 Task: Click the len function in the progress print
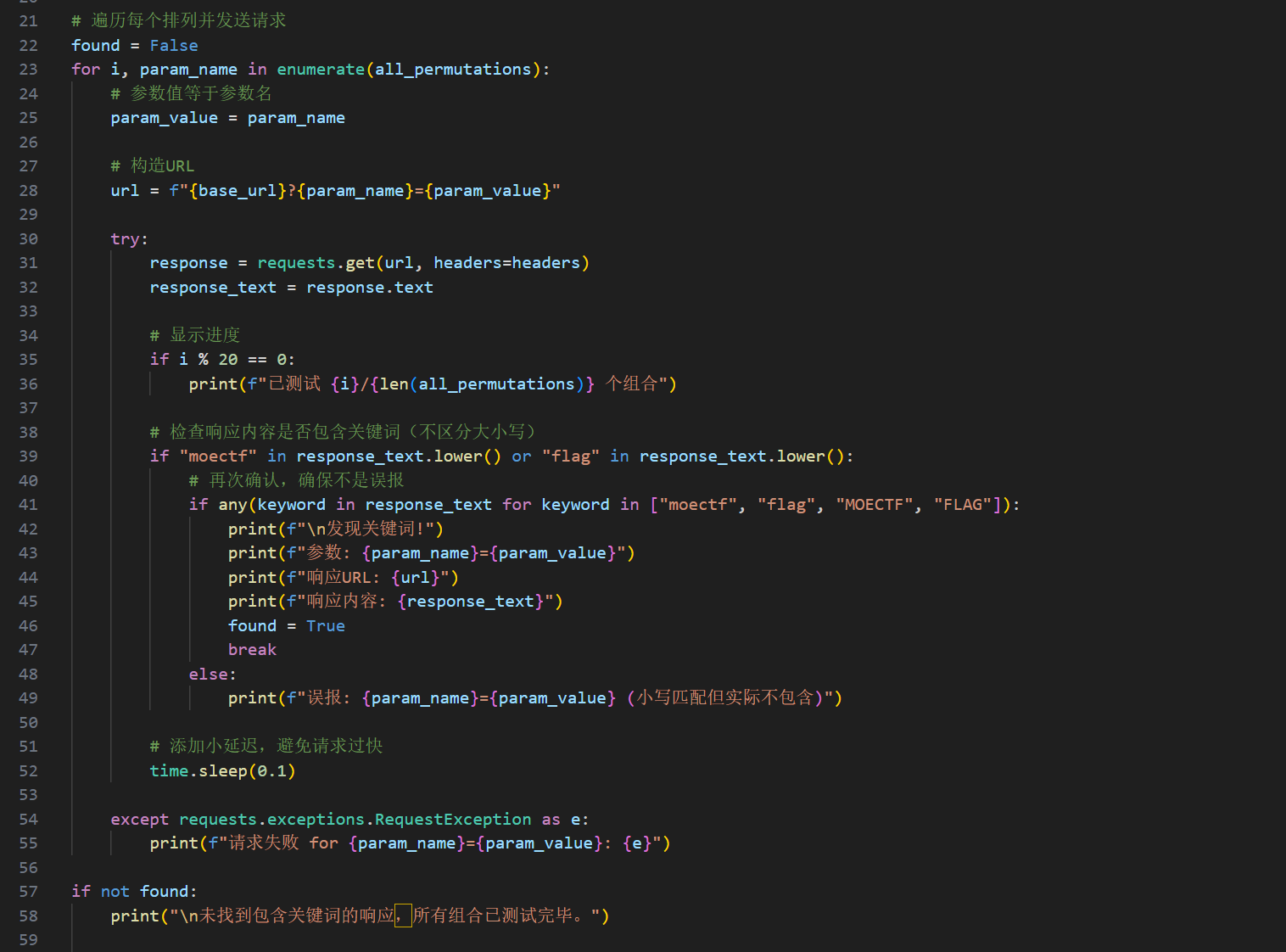pos(394,384)
